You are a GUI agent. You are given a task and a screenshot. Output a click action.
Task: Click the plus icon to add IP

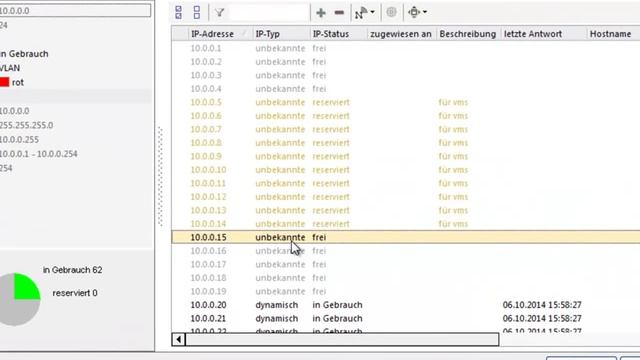click(x=321, y=13)
